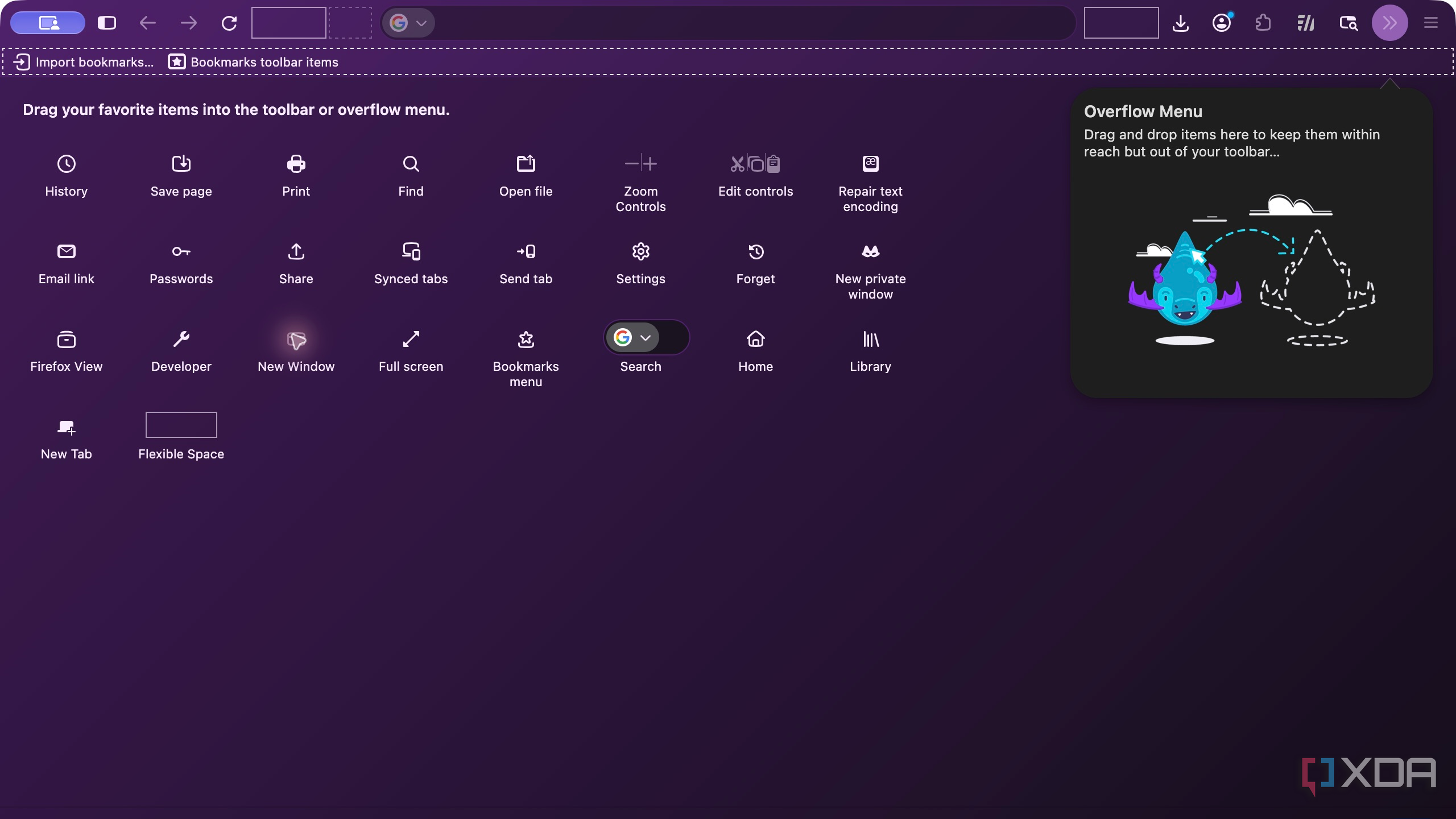Click the Extensions puzzle icon

pyautogui.click(x=1263, y=23)
